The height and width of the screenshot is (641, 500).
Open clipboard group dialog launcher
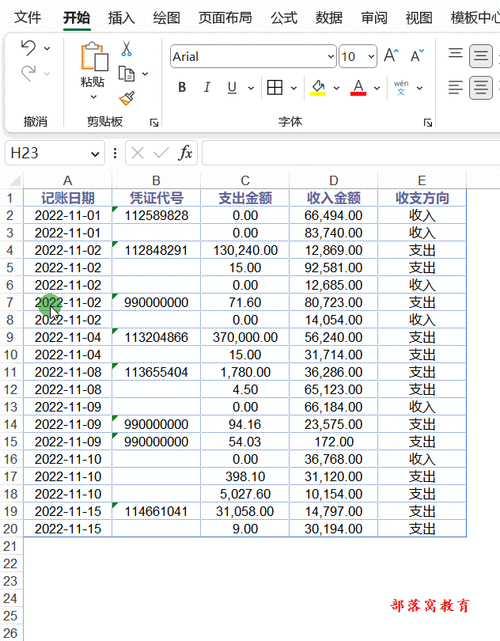tap(154, 122)
